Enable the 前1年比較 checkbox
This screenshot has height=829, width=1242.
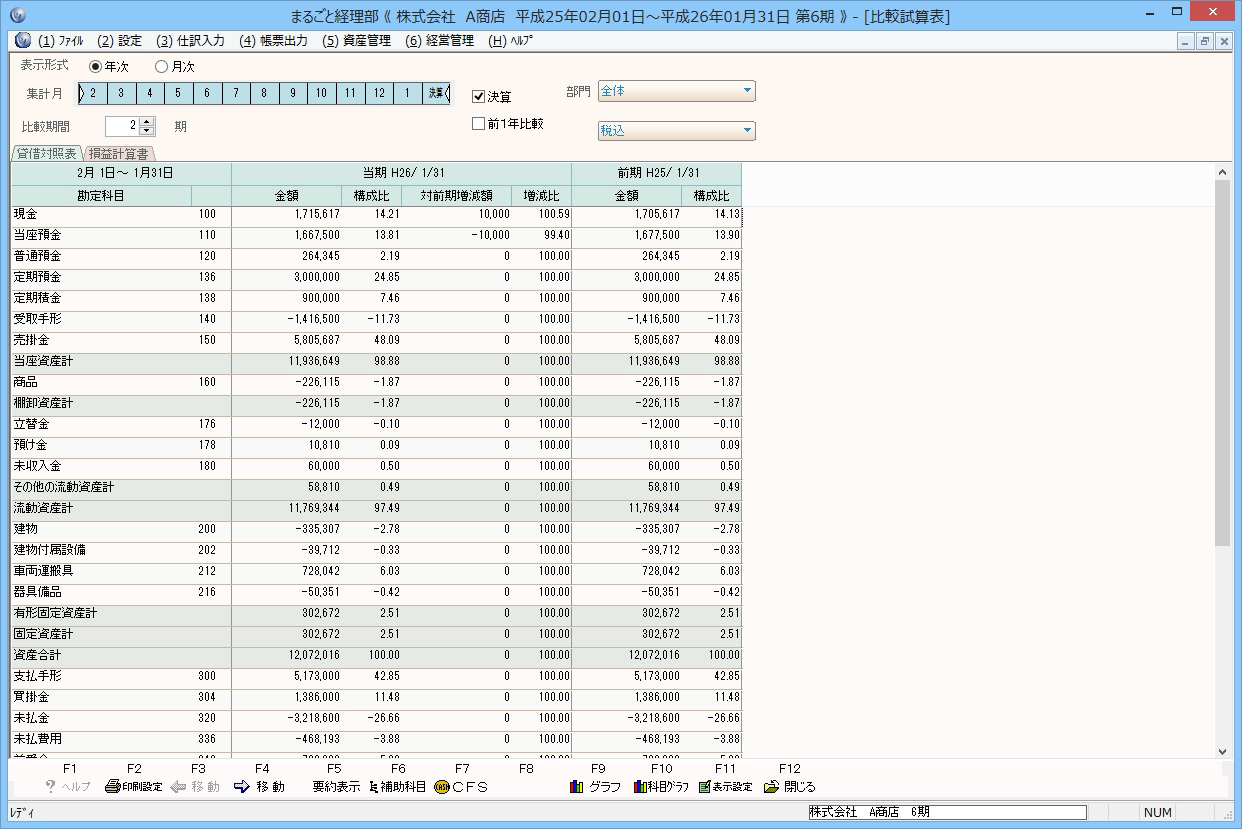478,124
